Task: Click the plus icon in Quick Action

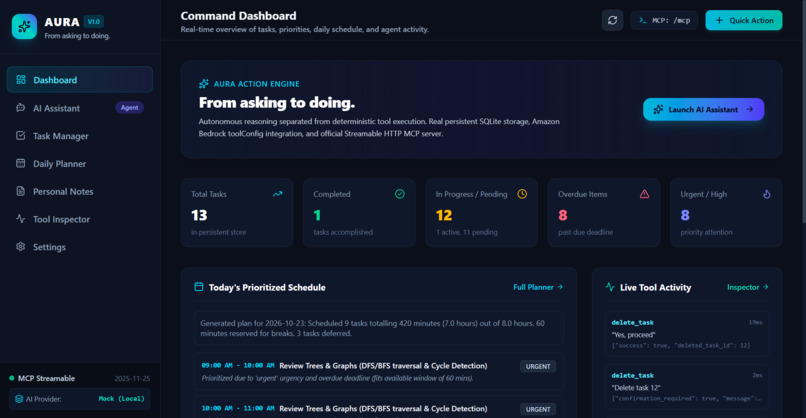Action: (719, 21)
